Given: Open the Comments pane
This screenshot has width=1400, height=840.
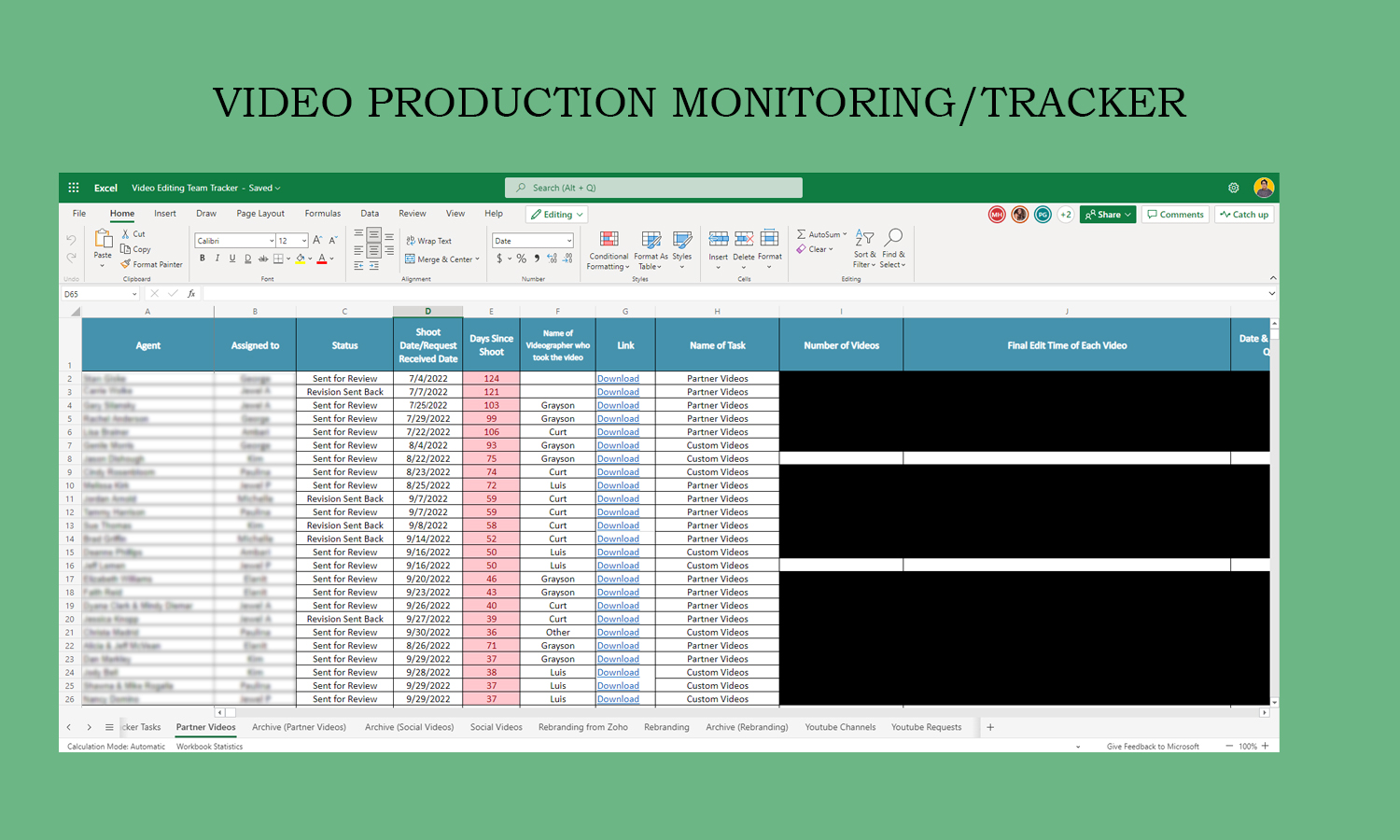Looking at the screenshot, I should coord(1176,215).
